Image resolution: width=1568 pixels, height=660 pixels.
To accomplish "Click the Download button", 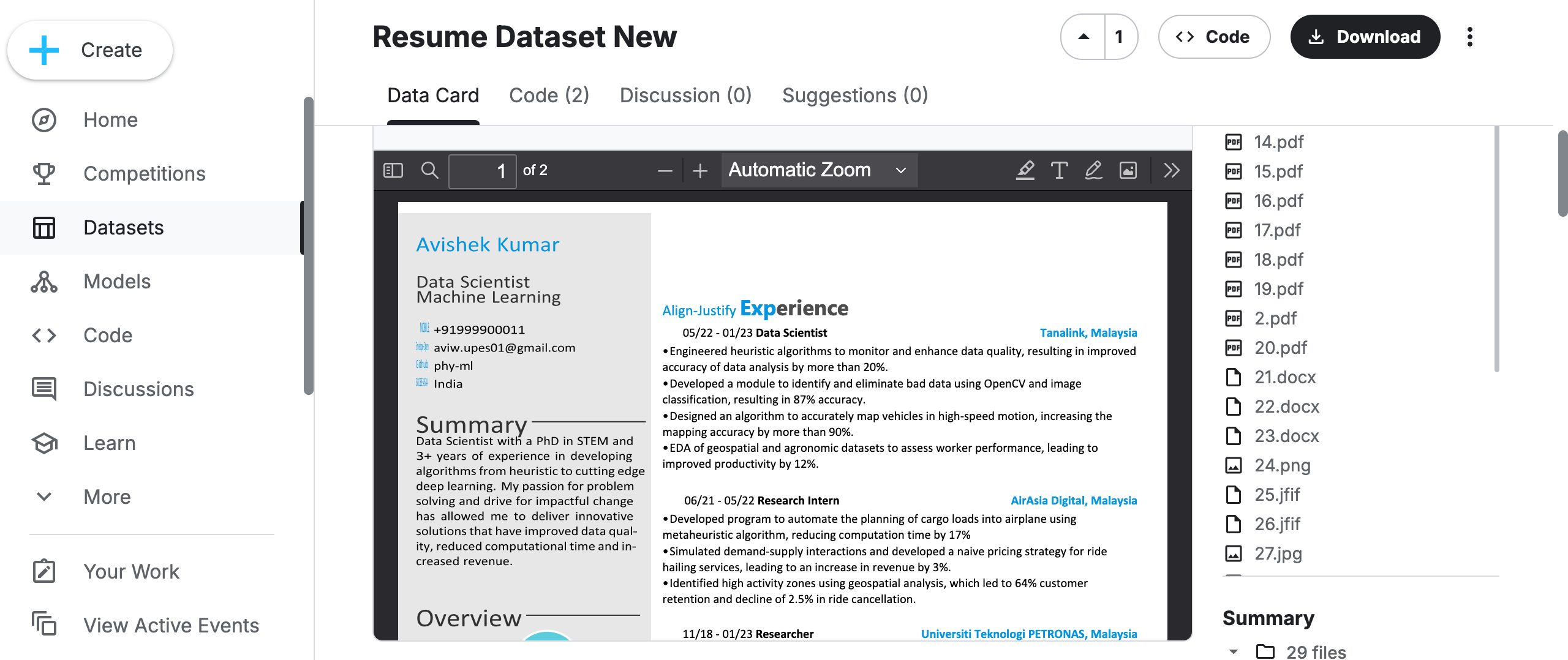I will pos(1365,37).
